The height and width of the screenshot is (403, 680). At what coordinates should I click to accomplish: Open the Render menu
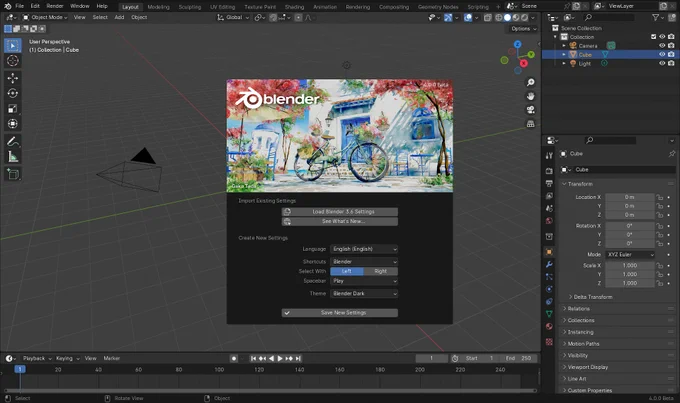pos(55,6)
